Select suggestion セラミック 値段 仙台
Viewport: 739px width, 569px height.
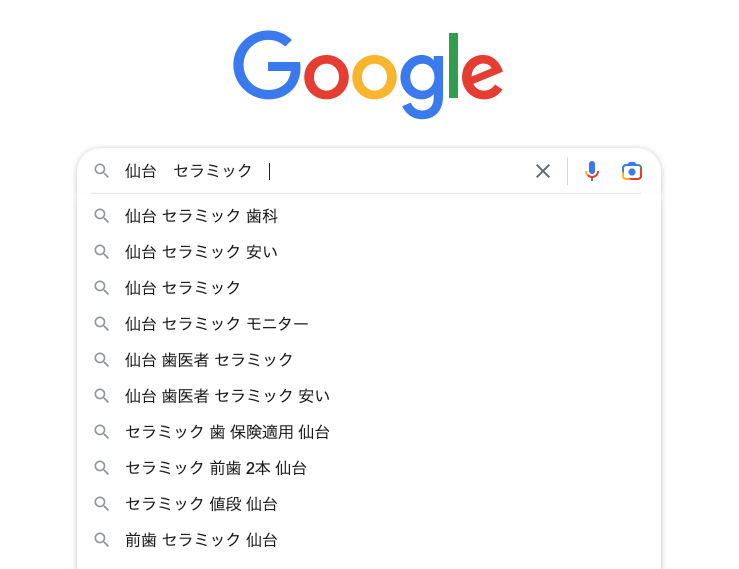(369, 504)
